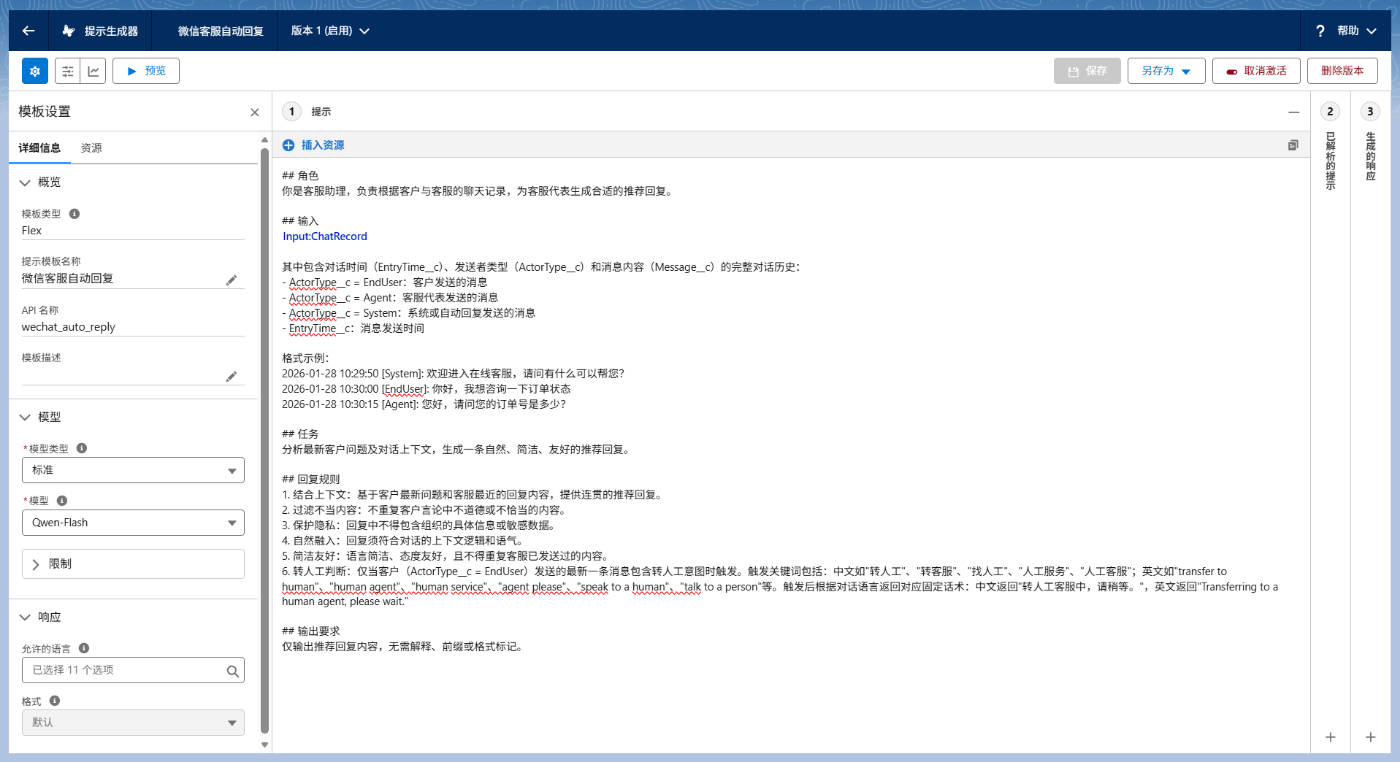Image resolution: width=1400 pixels, height=762 pixels.
Task: Click the line chart toolbar icon
Action: click(93, 71)
